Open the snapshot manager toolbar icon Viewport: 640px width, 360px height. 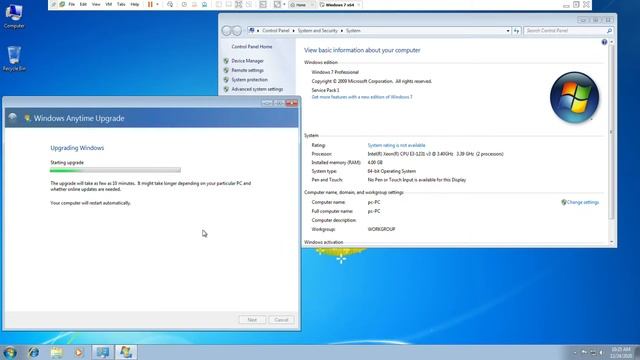(204, 4)
